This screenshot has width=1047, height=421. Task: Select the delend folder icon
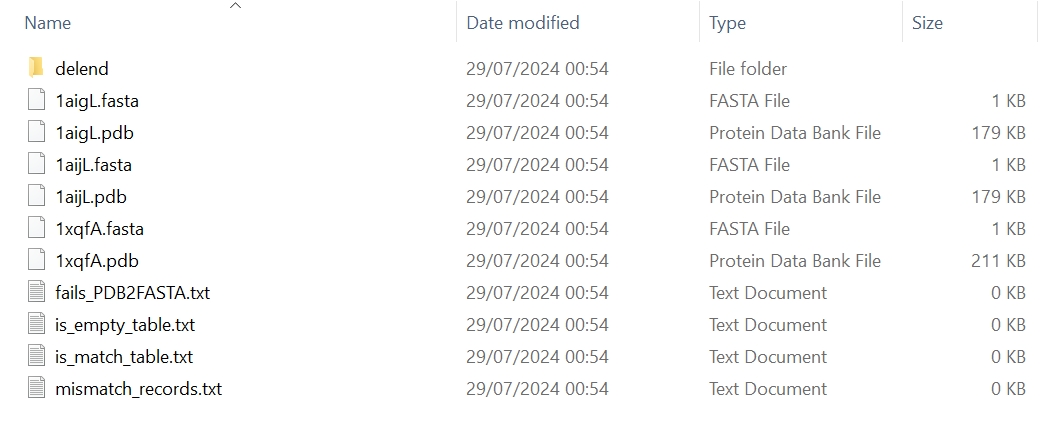click(x=36, y=68)
